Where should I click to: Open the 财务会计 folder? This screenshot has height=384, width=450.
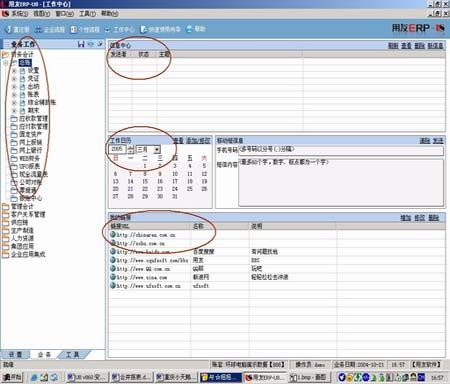click(5, 54)
